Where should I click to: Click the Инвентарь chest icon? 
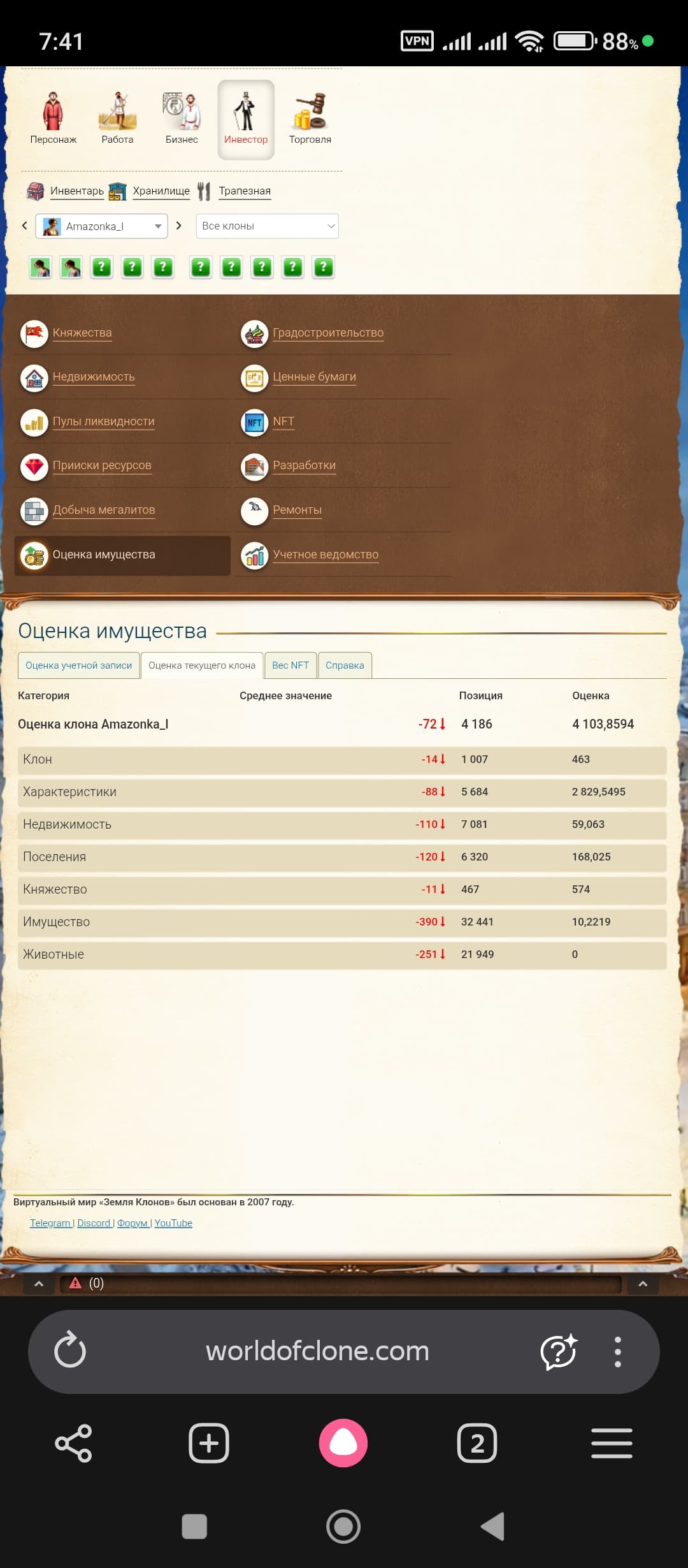point(35,191)
